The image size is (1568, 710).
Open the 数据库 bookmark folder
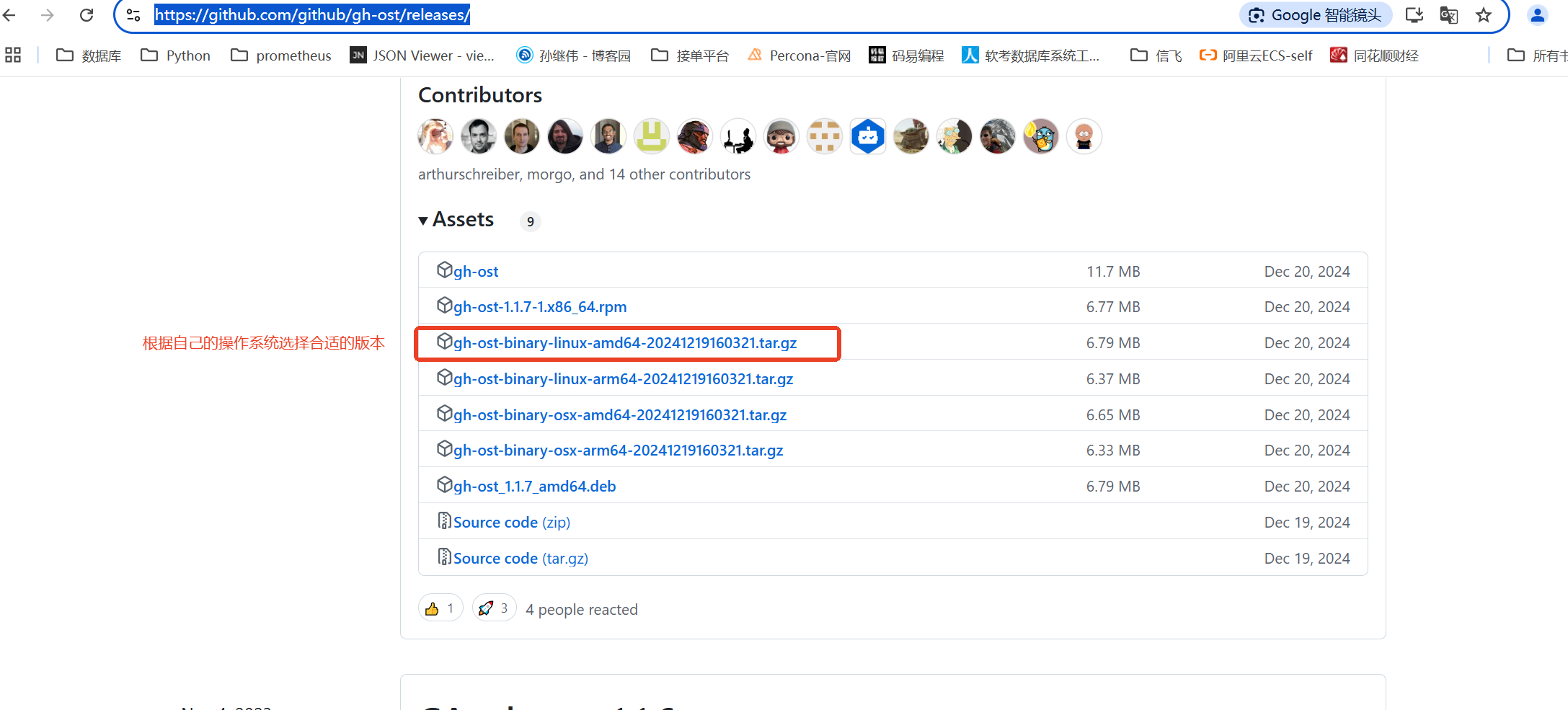[x=89, y=56]
